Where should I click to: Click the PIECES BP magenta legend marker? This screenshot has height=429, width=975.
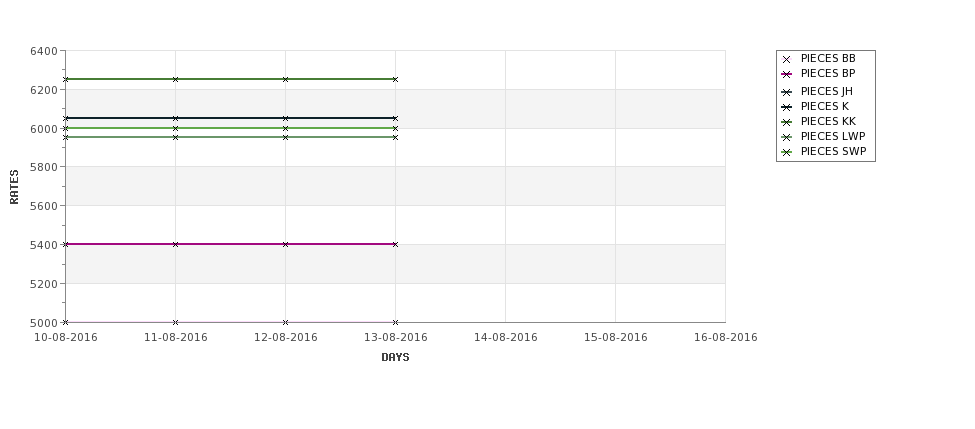pos(786,75)
